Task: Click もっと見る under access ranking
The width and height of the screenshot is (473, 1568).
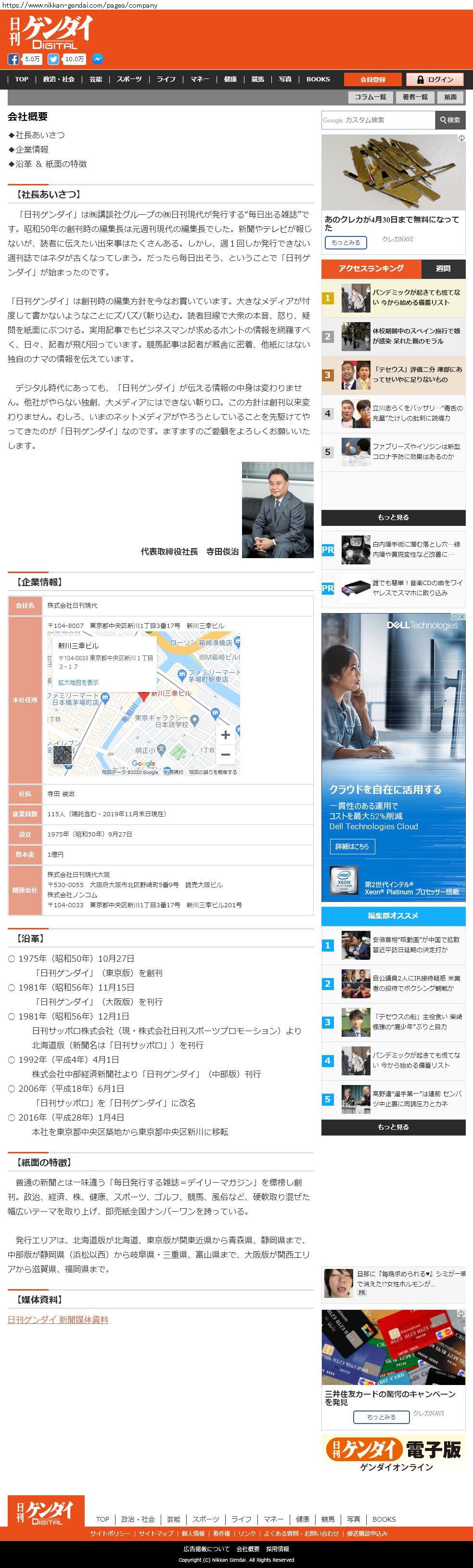Action: coord(393,517)
